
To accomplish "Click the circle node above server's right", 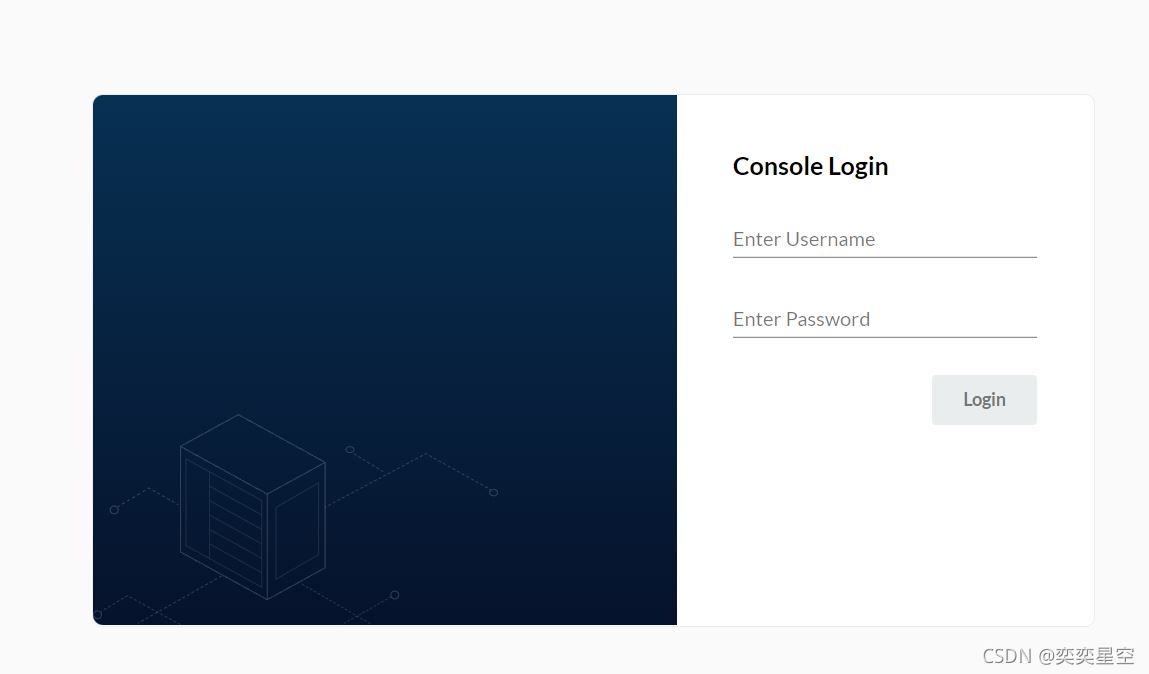I will click(350, 449).
